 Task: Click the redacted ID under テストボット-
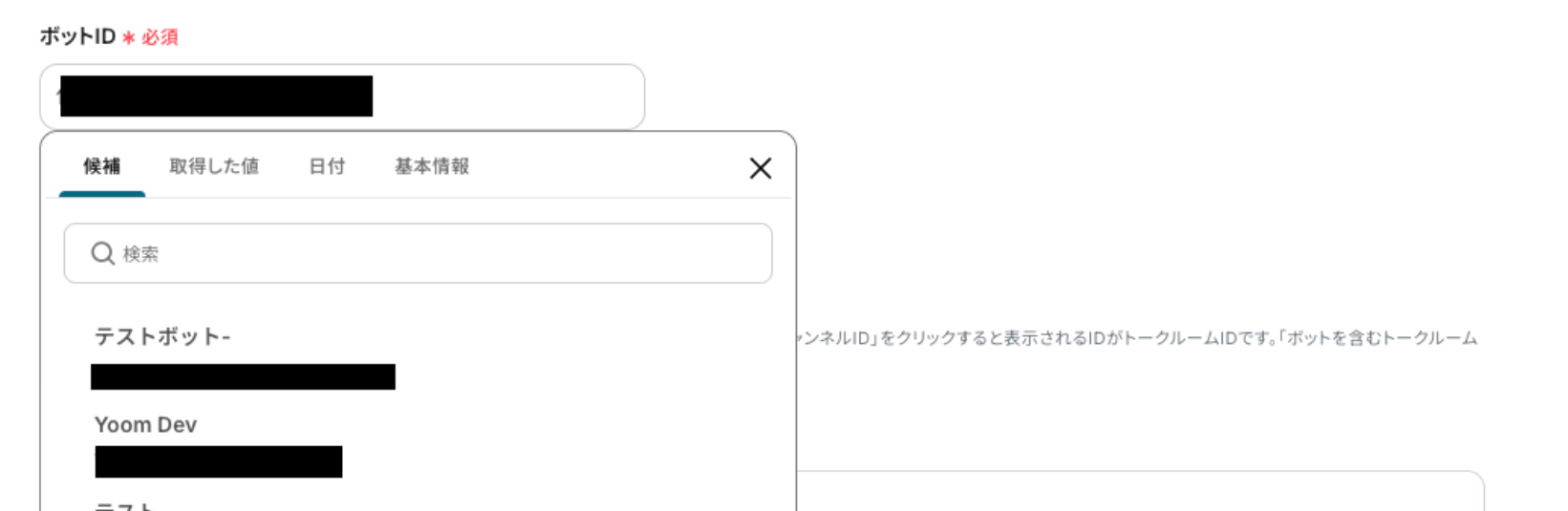pos(243,376)
